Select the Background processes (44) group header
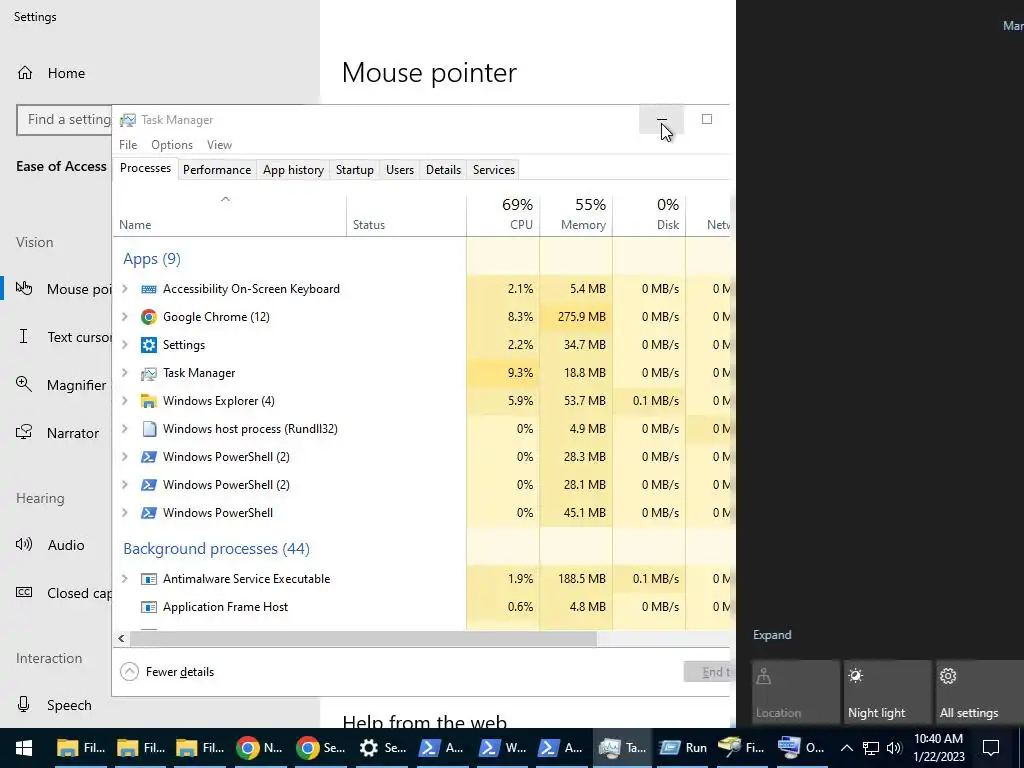 click(216, 549)
